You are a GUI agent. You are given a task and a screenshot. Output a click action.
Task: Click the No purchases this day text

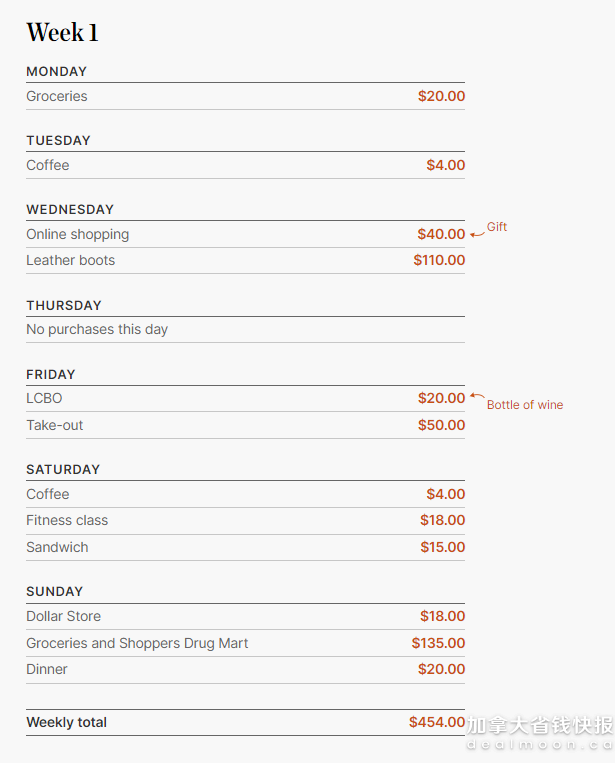coord(97,329)
